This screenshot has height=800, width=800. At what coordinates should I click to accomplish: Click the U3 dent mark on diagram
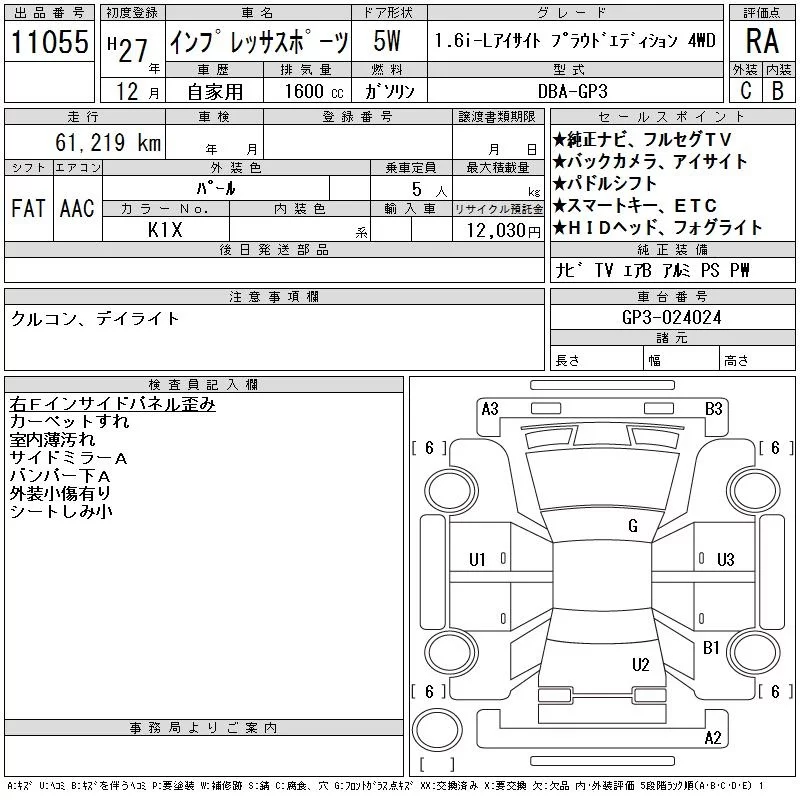point(725,560)
